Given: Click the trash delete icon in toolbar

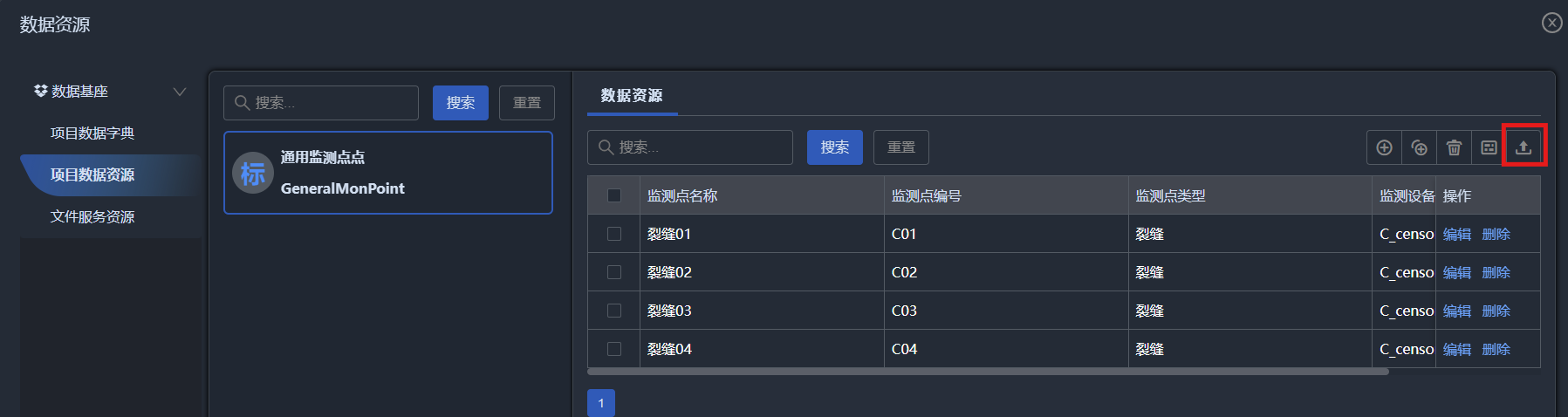Looking at the screenshot, I should [x=1454, y=147].
